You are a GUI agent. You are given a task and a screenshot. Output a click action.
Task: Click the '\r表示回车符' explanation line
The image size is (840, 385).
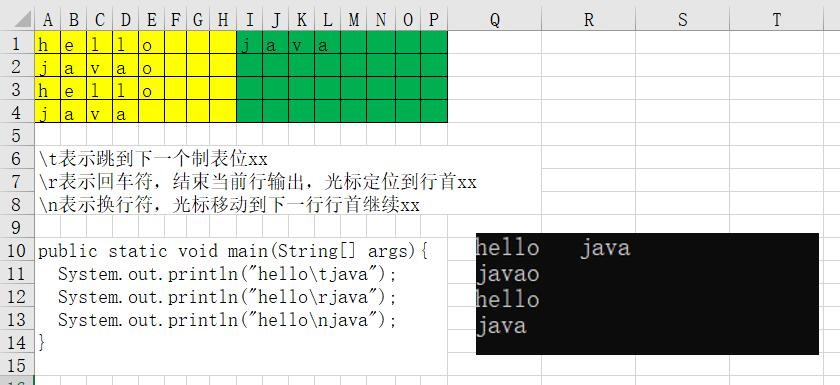point(257,182)
